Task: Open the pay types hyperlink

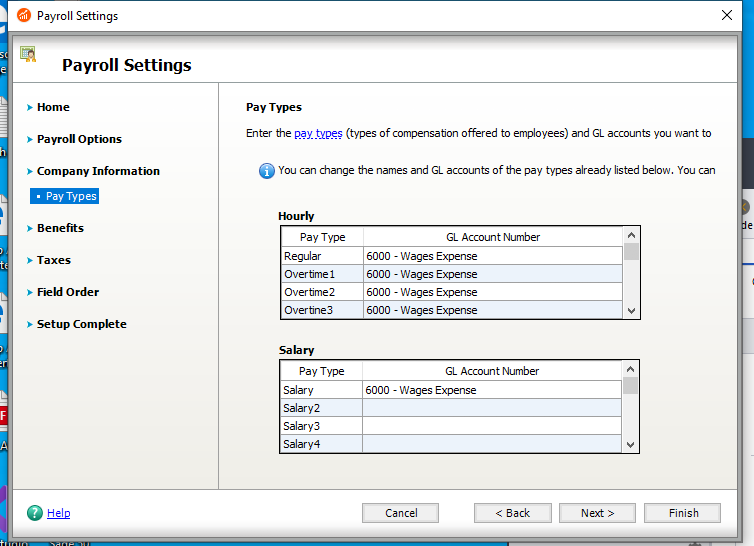Action: point(318,133)
